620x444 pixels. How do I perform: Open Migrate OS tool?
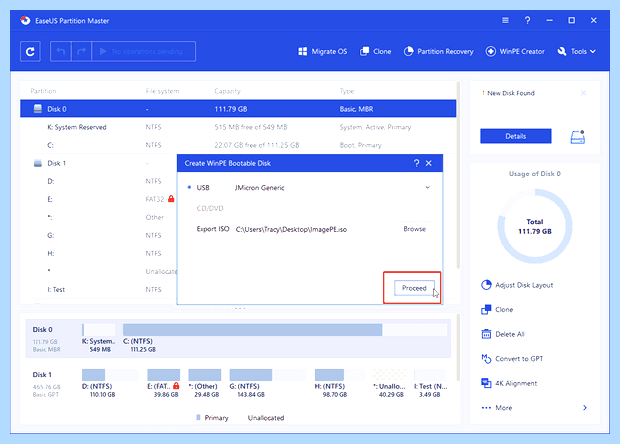323,51
